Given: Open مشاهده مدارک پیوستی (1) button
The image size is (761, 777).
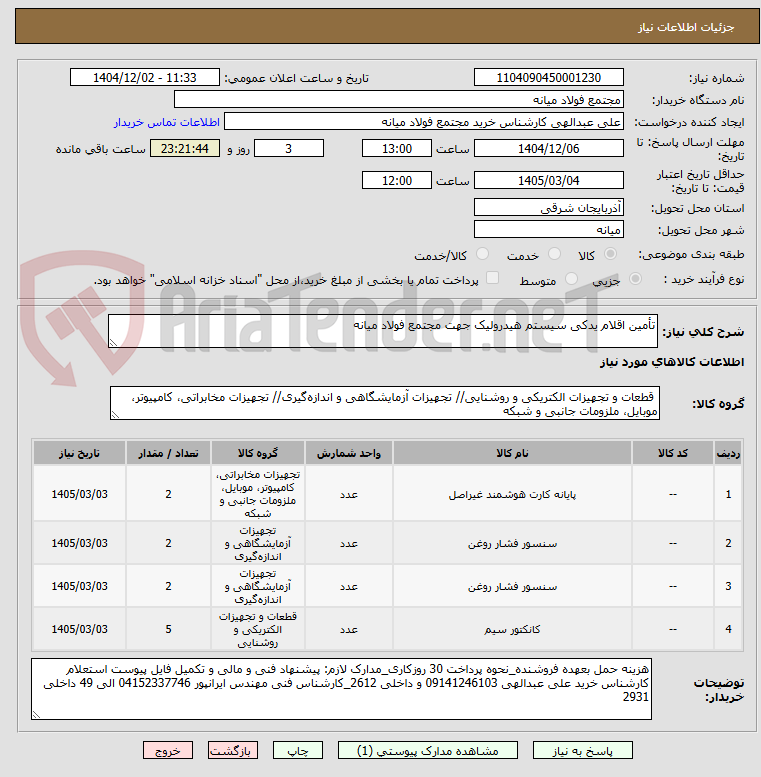Looking at the screenshot, I should (428, 750).
